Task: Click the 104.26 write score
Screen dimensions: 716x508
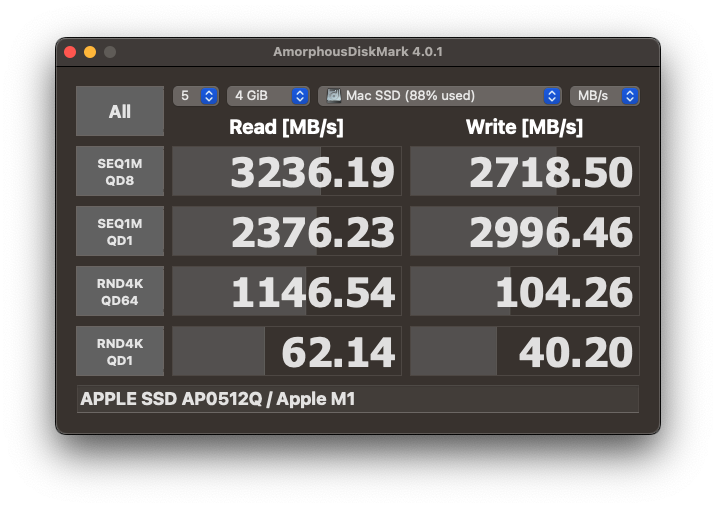Action: (525, 291)
